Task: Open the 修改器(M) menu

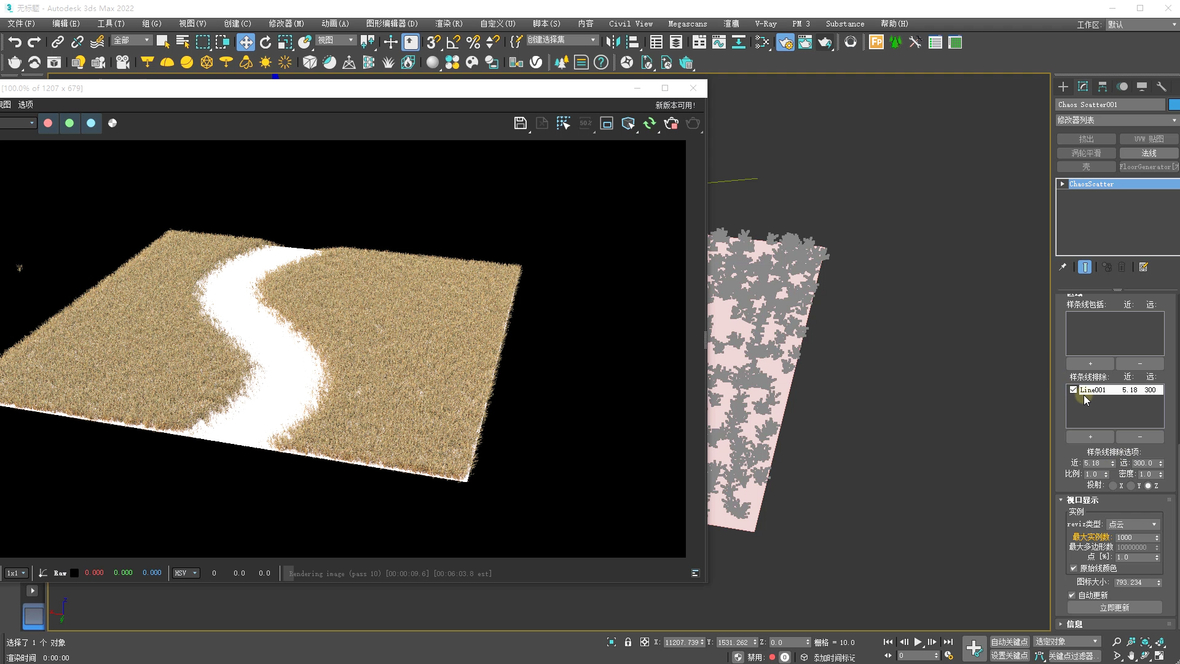Action: click(x=286, y=23)
